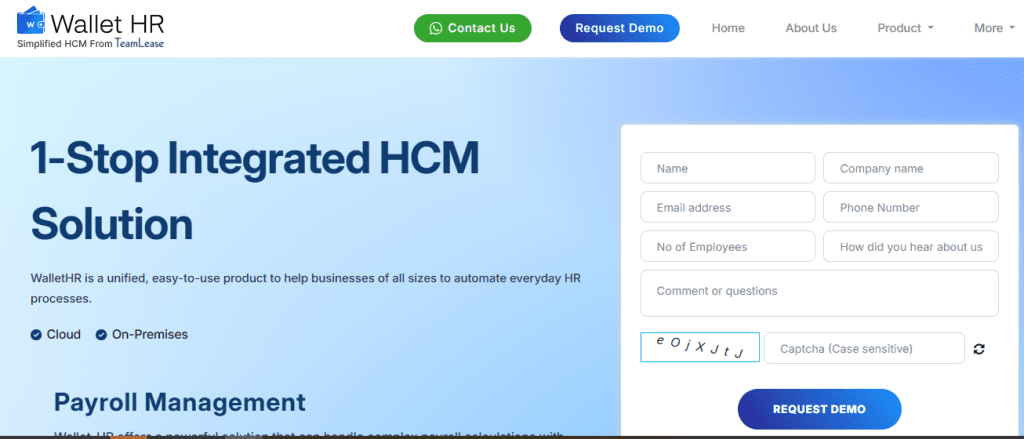
Task: Focus the Email address field
Action: click(x=728, y=207)
